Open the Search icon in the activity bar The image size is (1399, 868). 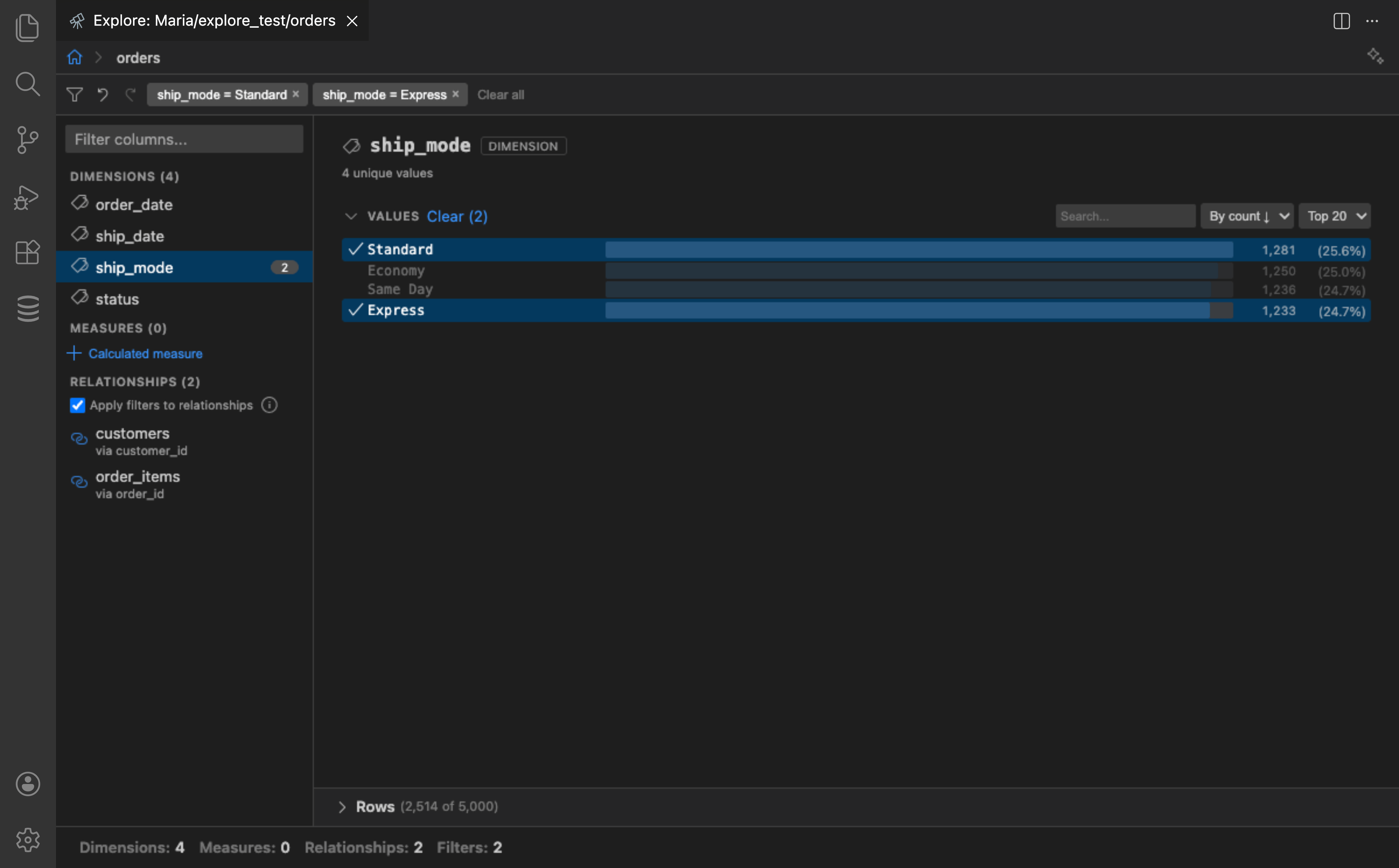pos(27,84)
